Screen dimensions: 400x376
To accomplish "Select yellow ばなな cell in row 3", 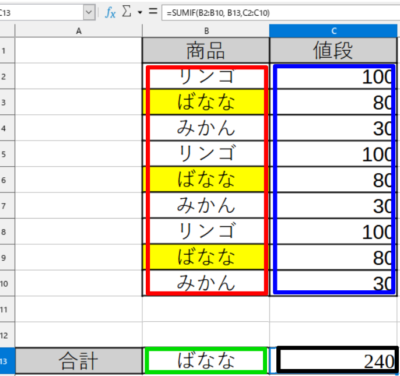I will point(206,102).
